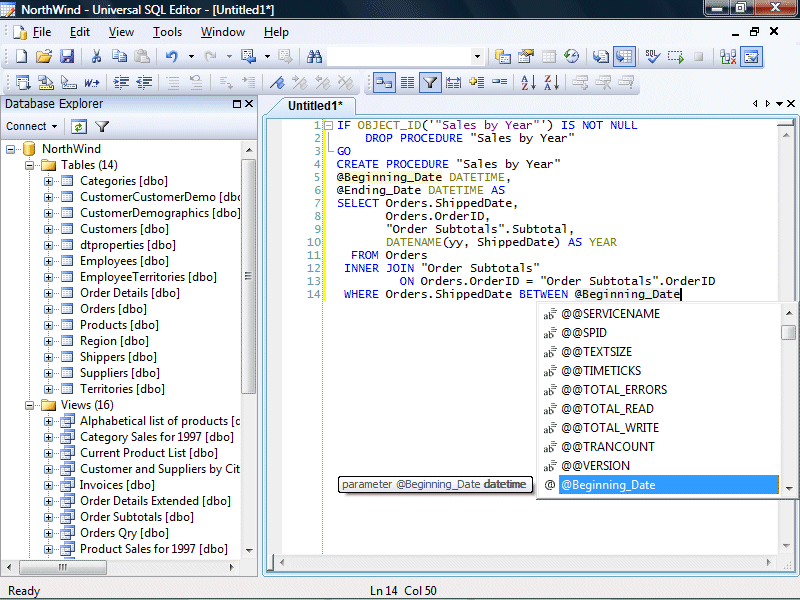Image resolution: width=800 pixels, height=600 pixels.
Task: Expand the Invoices [dbo] view
Action: pyautogui.click(x=48, y=485)
